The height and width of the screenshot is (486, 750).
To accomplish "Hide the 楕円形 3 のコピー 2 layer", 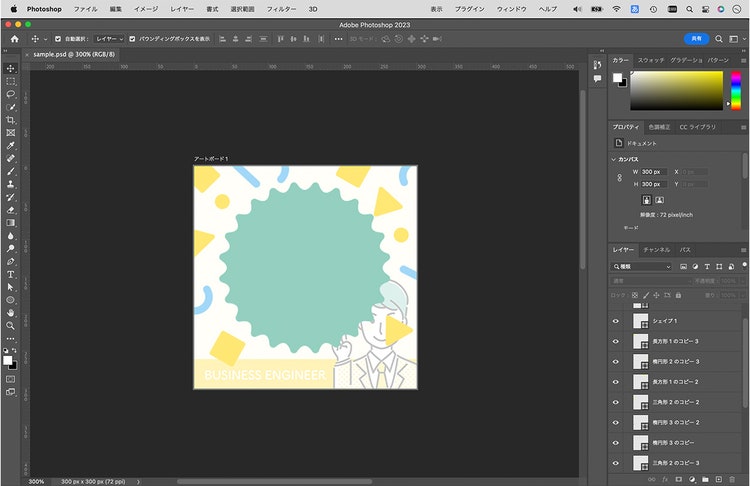I will pos(616,423).
